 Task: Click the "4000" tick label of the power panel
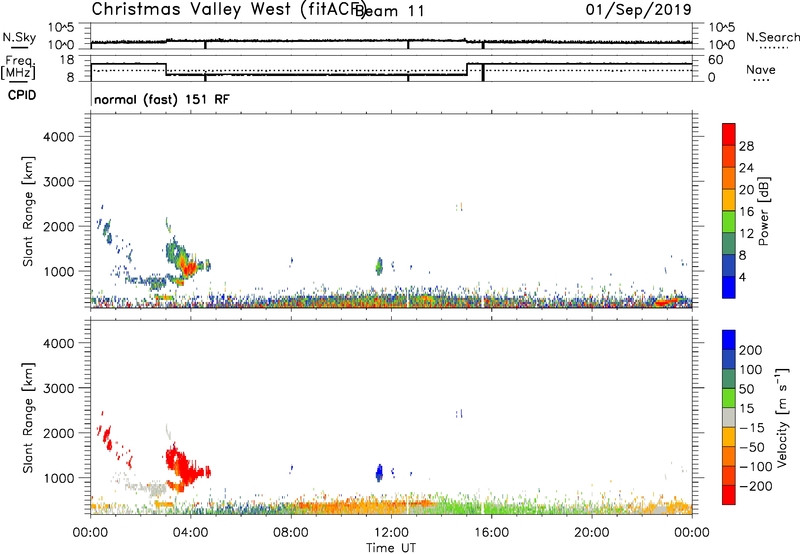coord(58,137)
